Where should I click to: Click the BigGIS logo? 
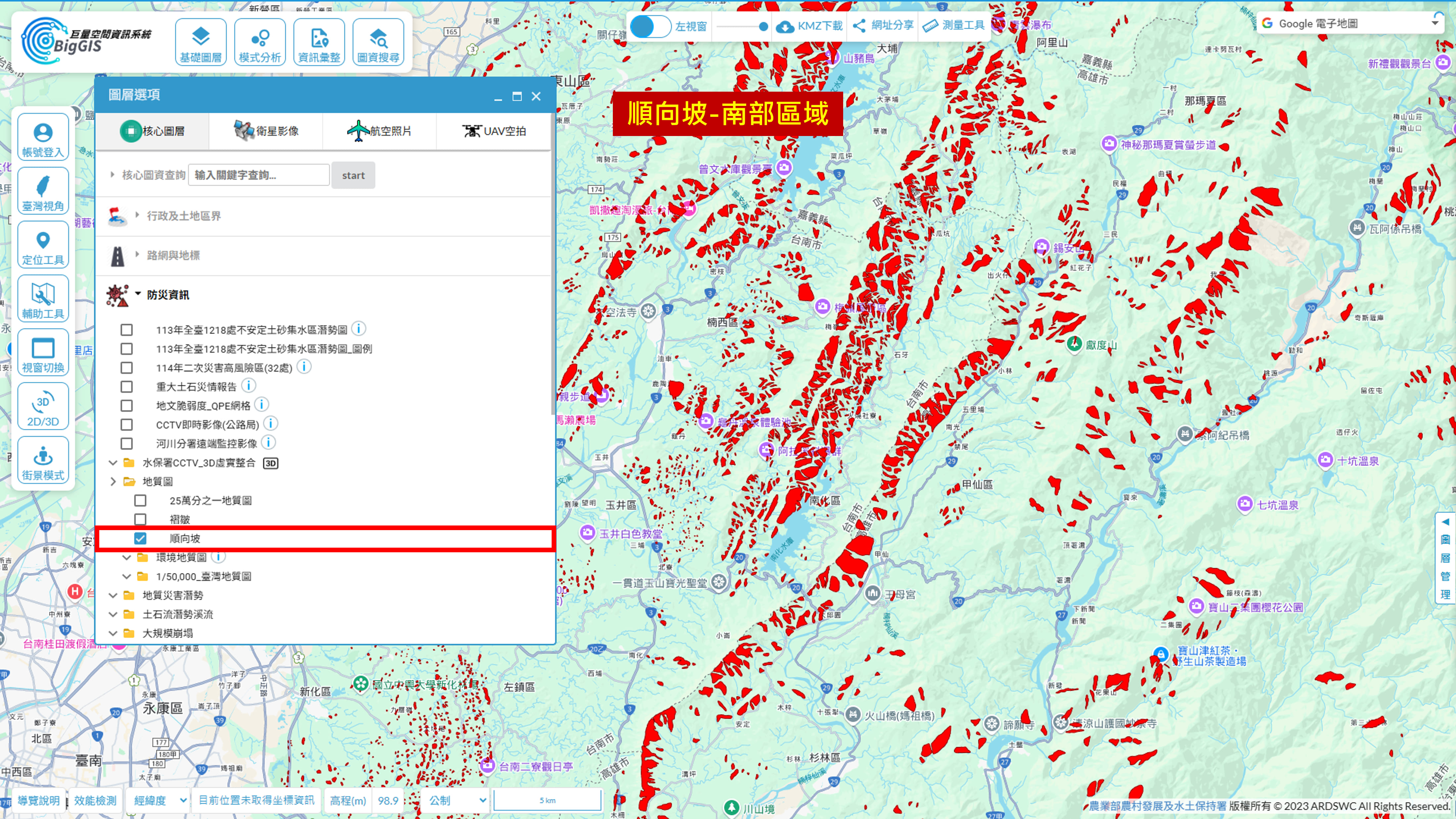[86, 41]
